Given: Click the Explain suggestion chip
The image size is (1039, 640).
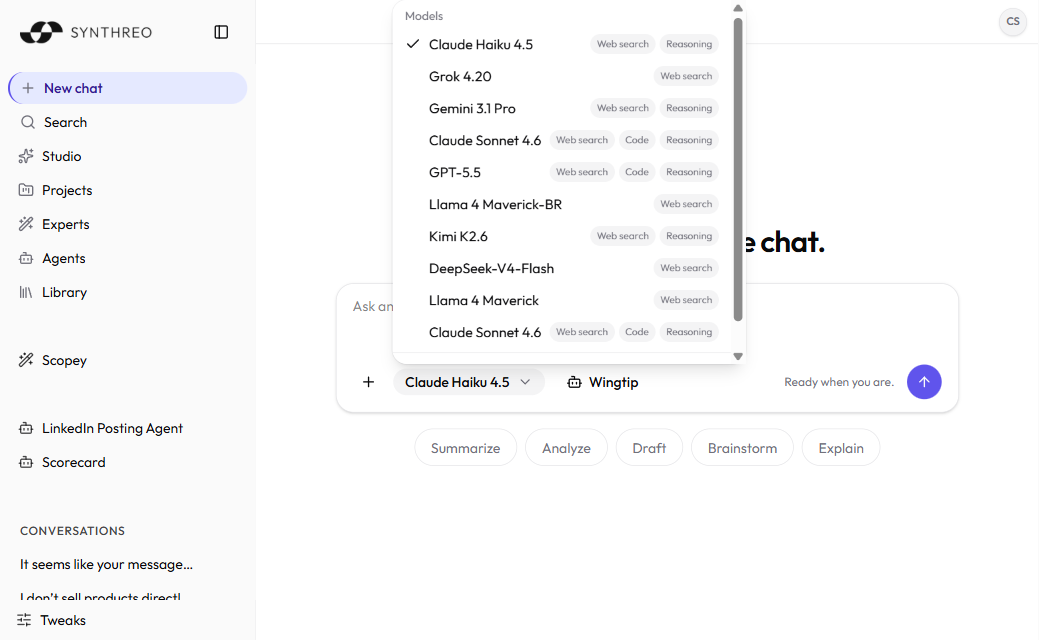Looking at the screenshot, I should coord(841,448).
